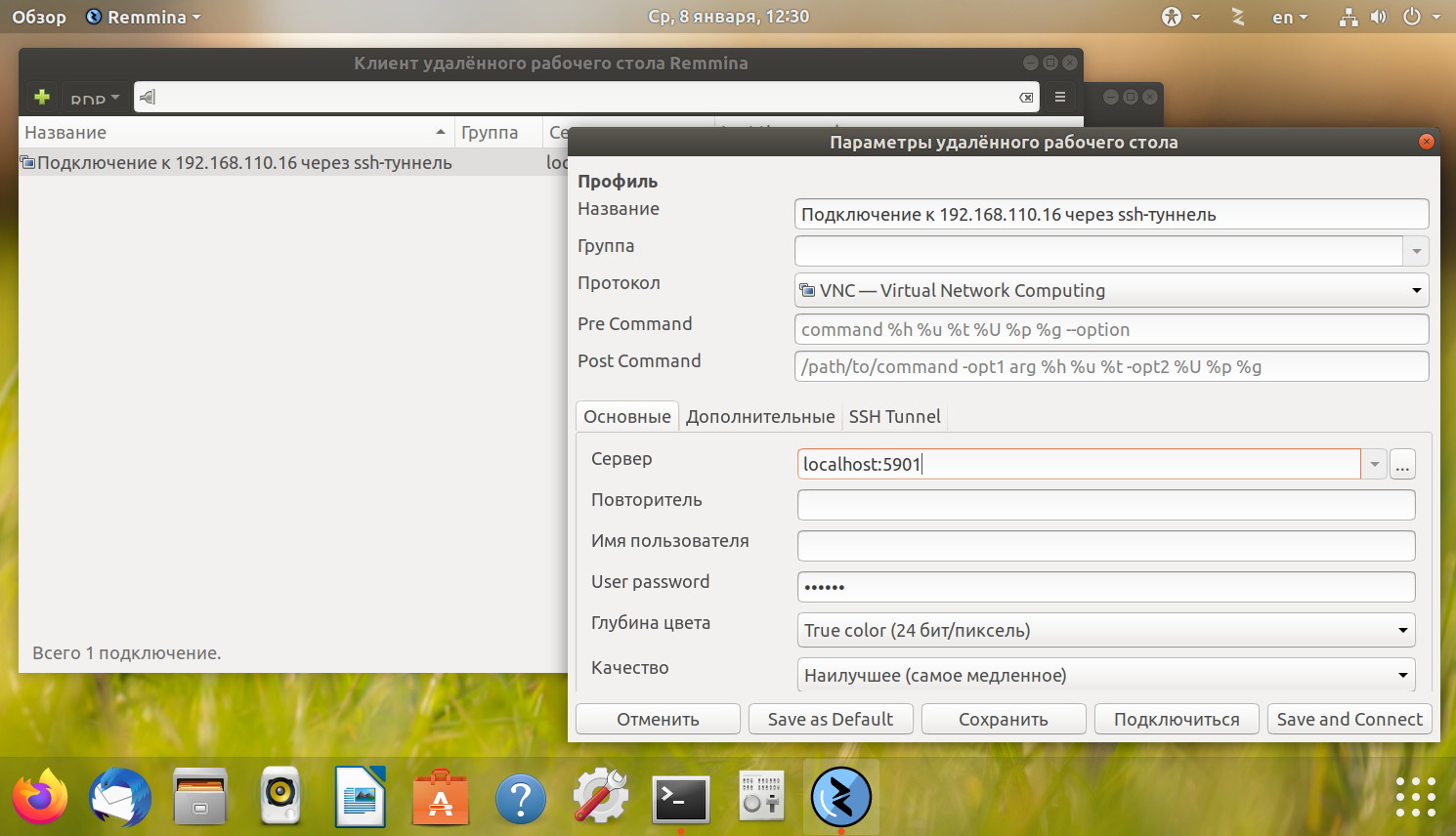Open the Глубина цвета dropdown

(1106, 630)
